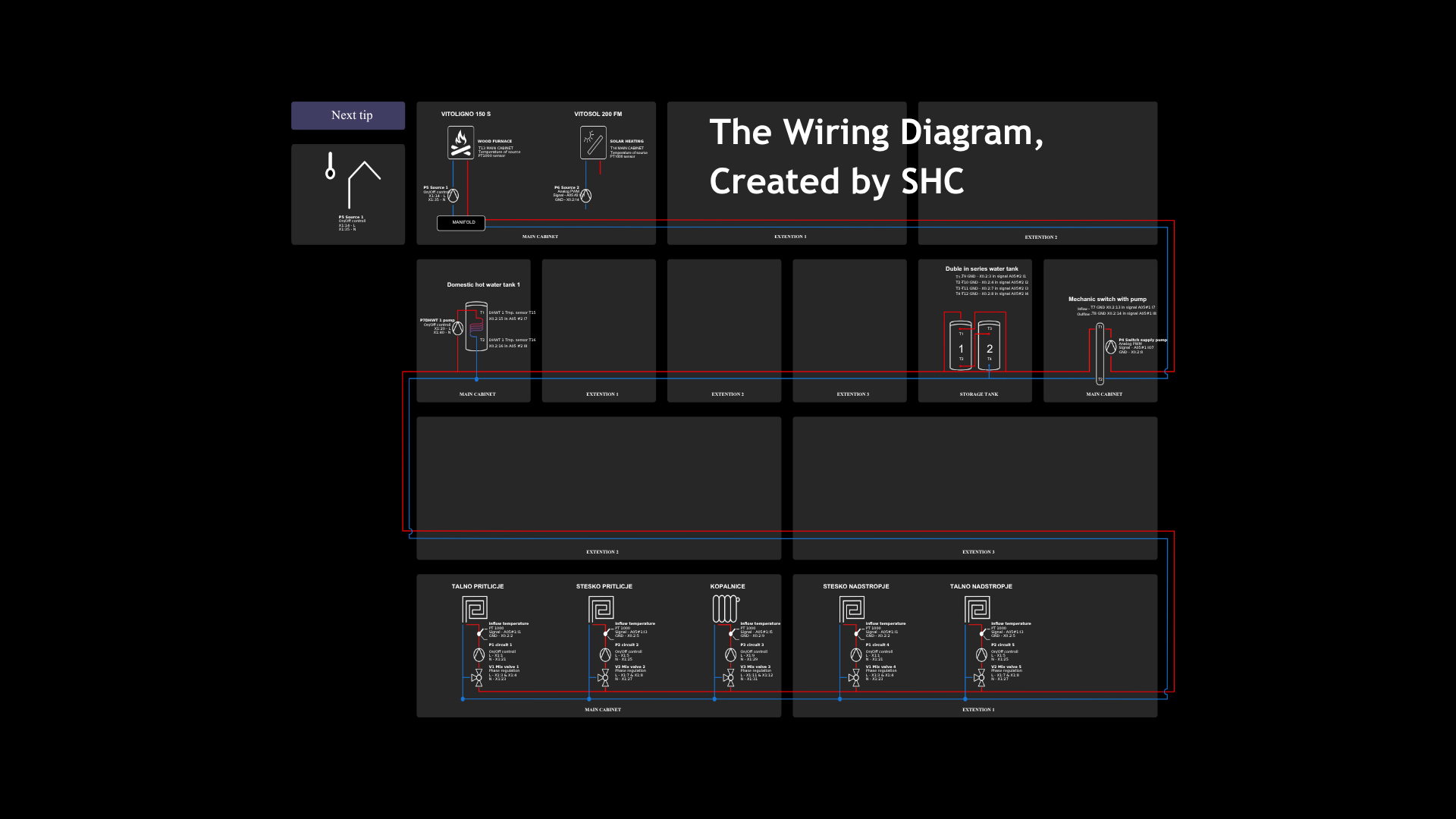Screen dimensions: 1456x819
Task: Click the V3 Mix valve 3 symbol
Action: [x=729, y=678]
